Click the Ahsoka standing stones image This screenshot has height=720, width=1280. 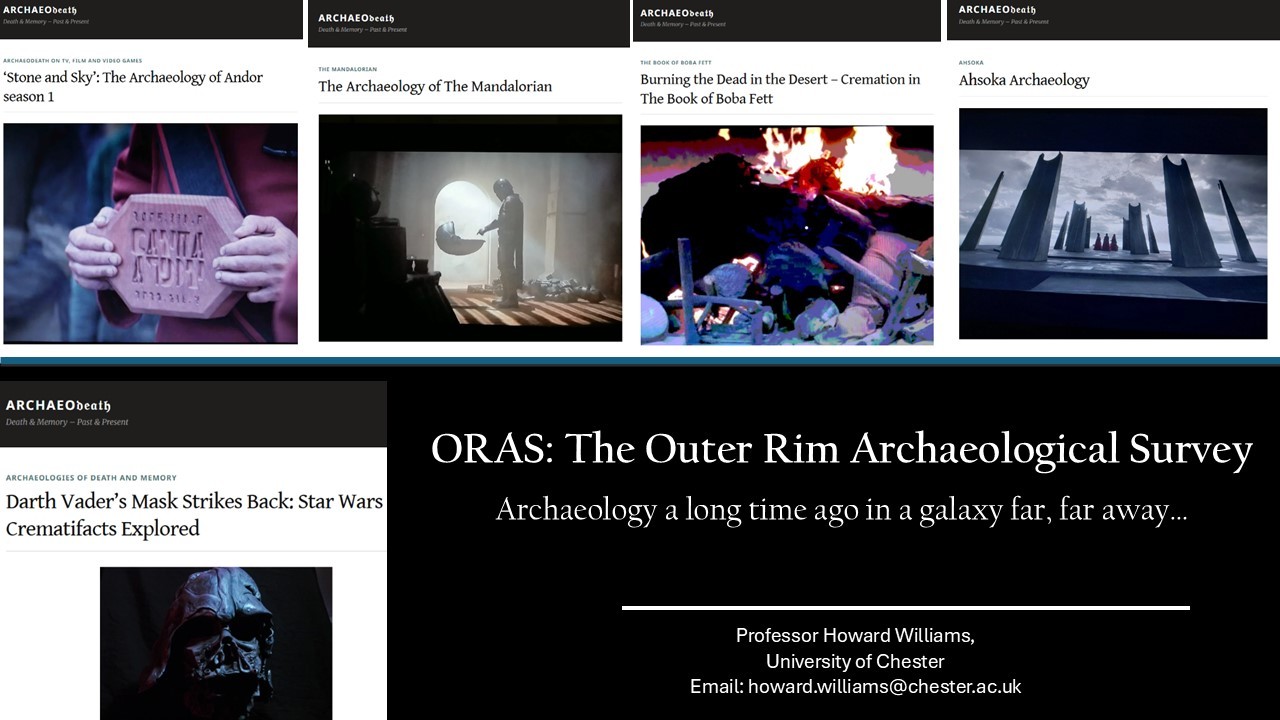(x=1113, y=223)
